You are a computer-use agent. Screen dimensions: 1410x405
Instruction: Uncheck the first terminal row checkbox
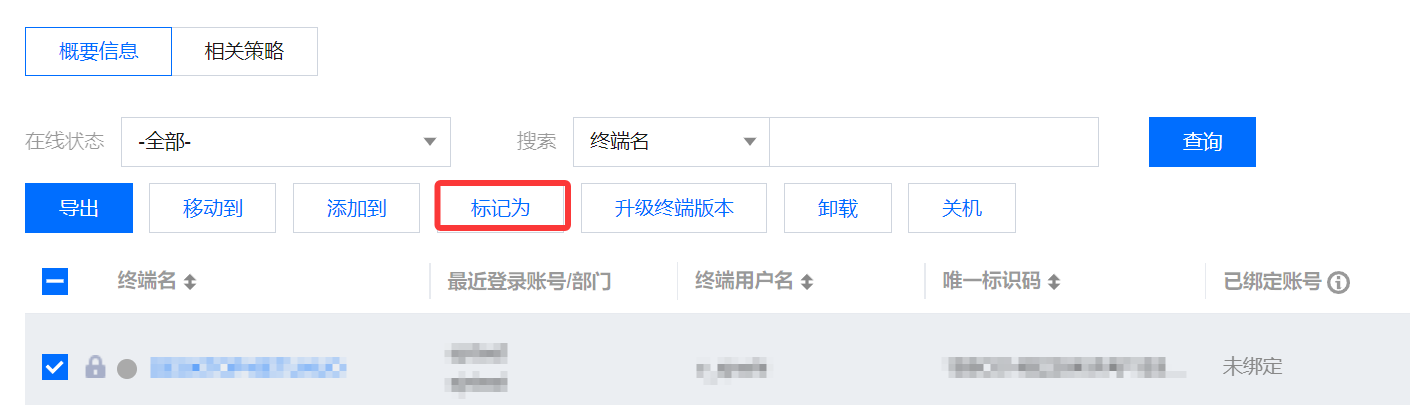click(x=55, y=367)
